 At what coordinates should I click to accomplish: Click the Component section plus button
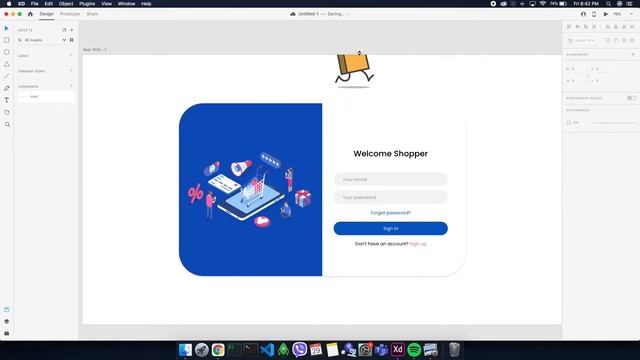(633, 54)
